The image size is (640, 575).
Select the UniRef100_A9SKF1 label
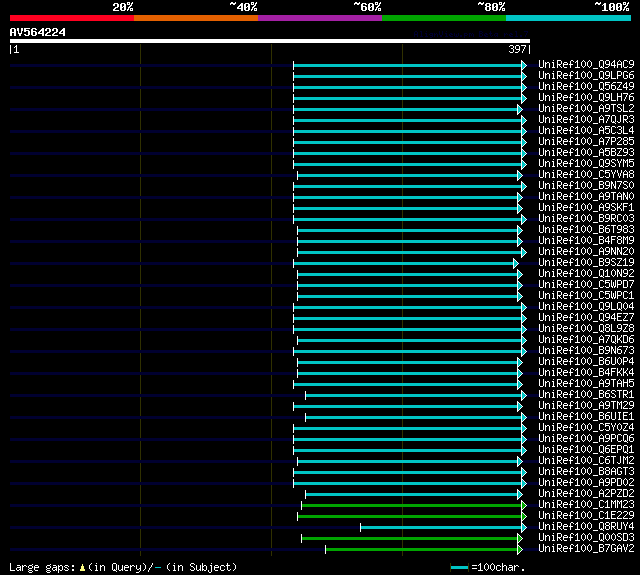(586, 208)
